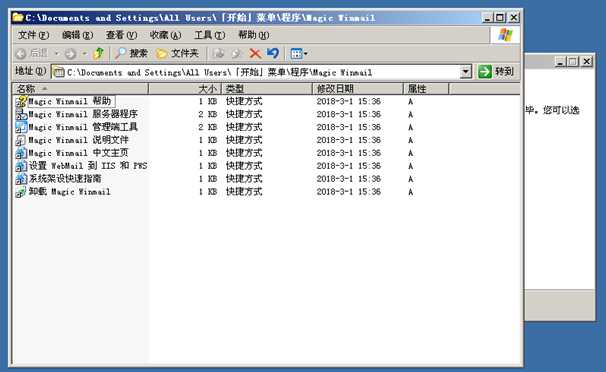Screen dimensions: 606x372
Task: Select the 设置 WebMail 到 IIS 和 PWS icon
Action: (x=21, y=166)
